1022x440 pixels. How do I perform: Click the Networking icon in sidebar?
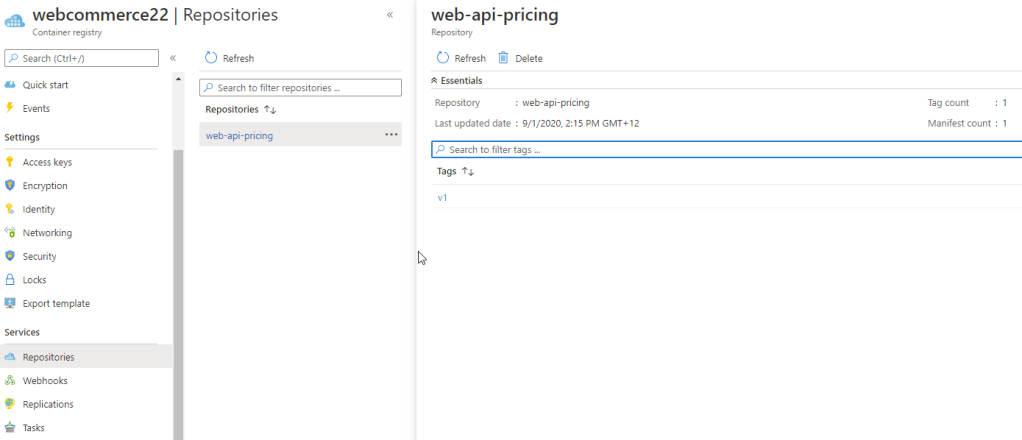coord(10,233)
